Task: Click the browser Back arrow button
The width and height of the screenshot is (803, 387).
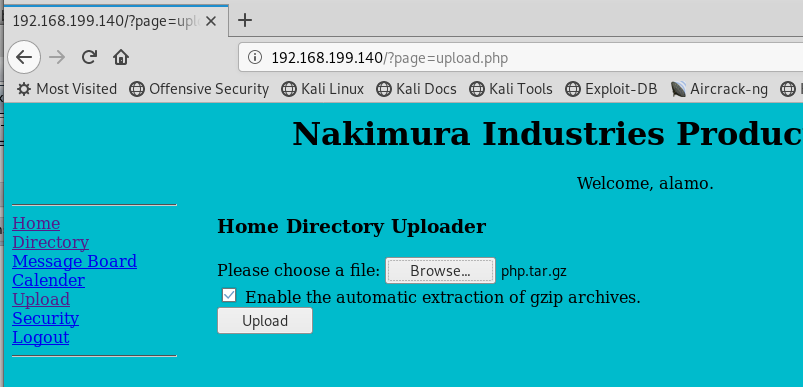Action: coord(24,57)
